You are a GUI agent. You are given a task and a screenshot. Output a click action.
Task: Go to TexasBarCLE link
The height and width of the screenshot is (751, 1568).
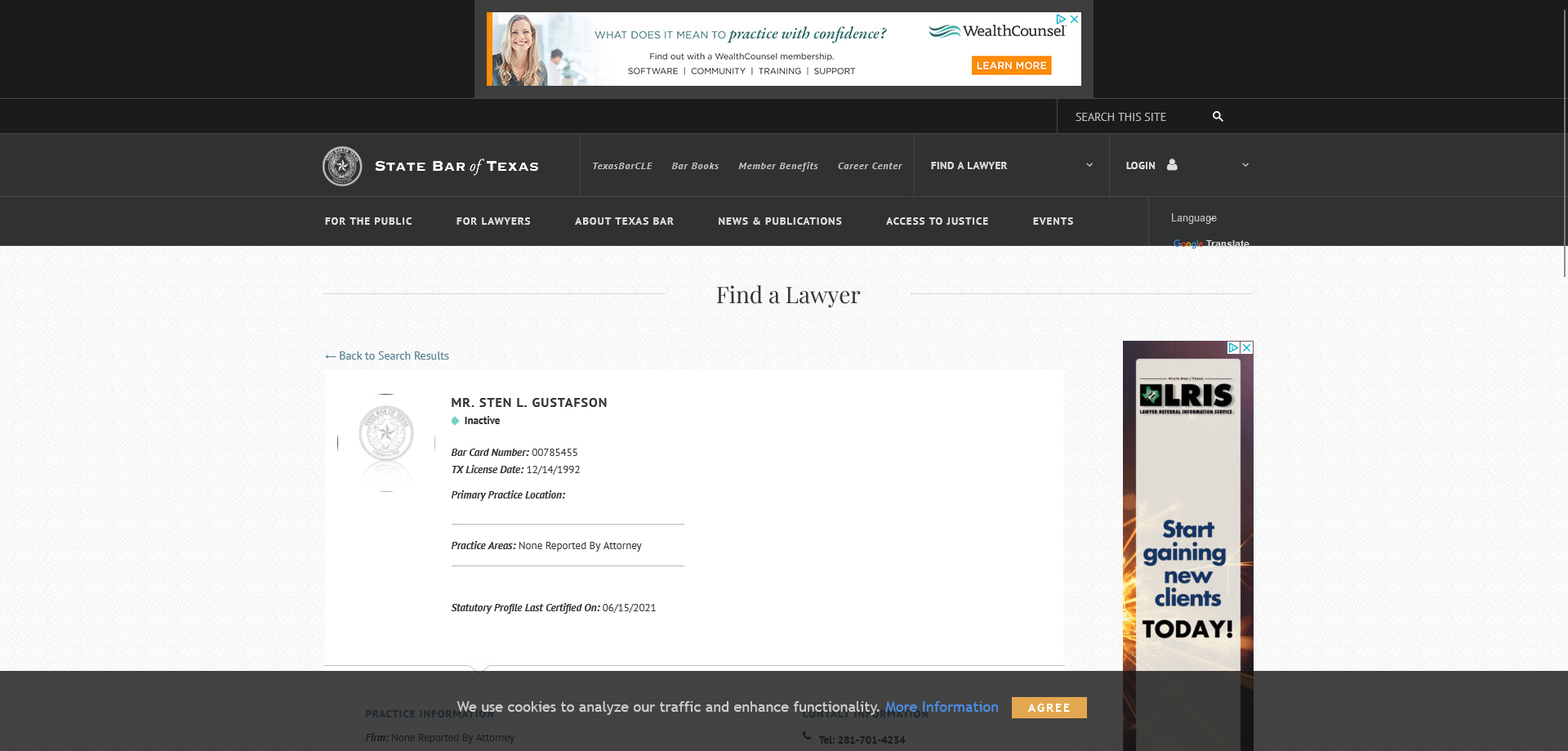tap(622, 166)
